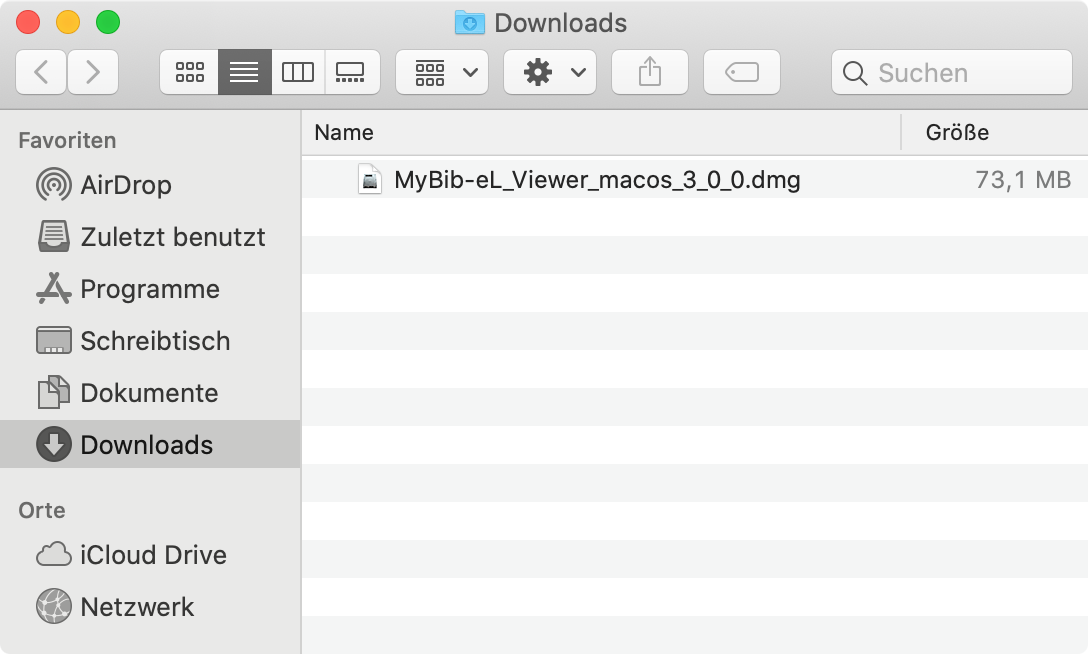Go back with the left arrow button
Image resolution: width=1088 pixels, height=654 pixels.
41,72
